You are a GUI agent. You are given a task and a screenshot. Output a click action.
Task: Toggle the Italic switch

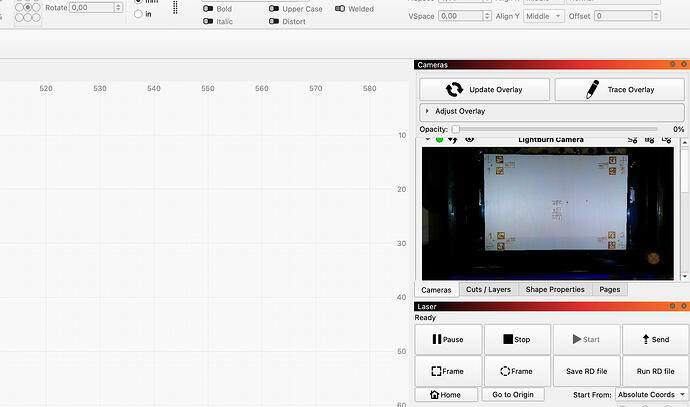click(x=208, y=21)
